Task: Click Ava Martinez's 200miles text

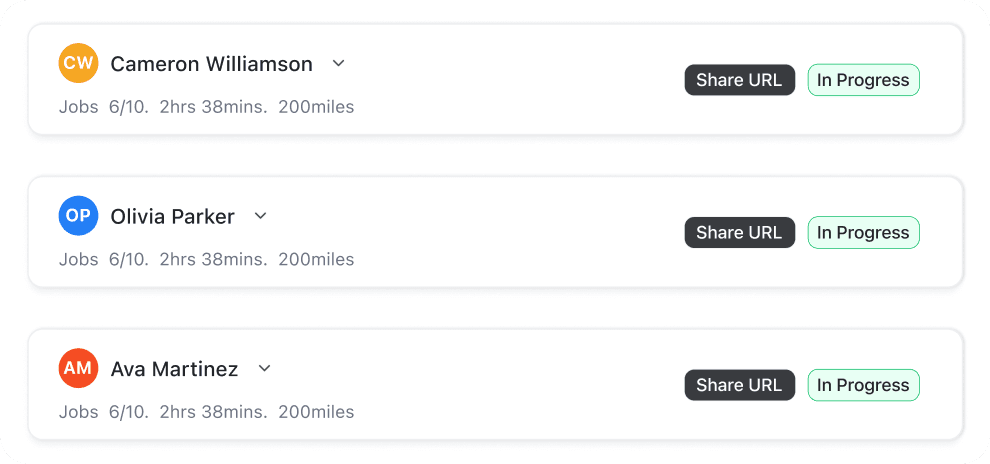Action: coord(316,412)
